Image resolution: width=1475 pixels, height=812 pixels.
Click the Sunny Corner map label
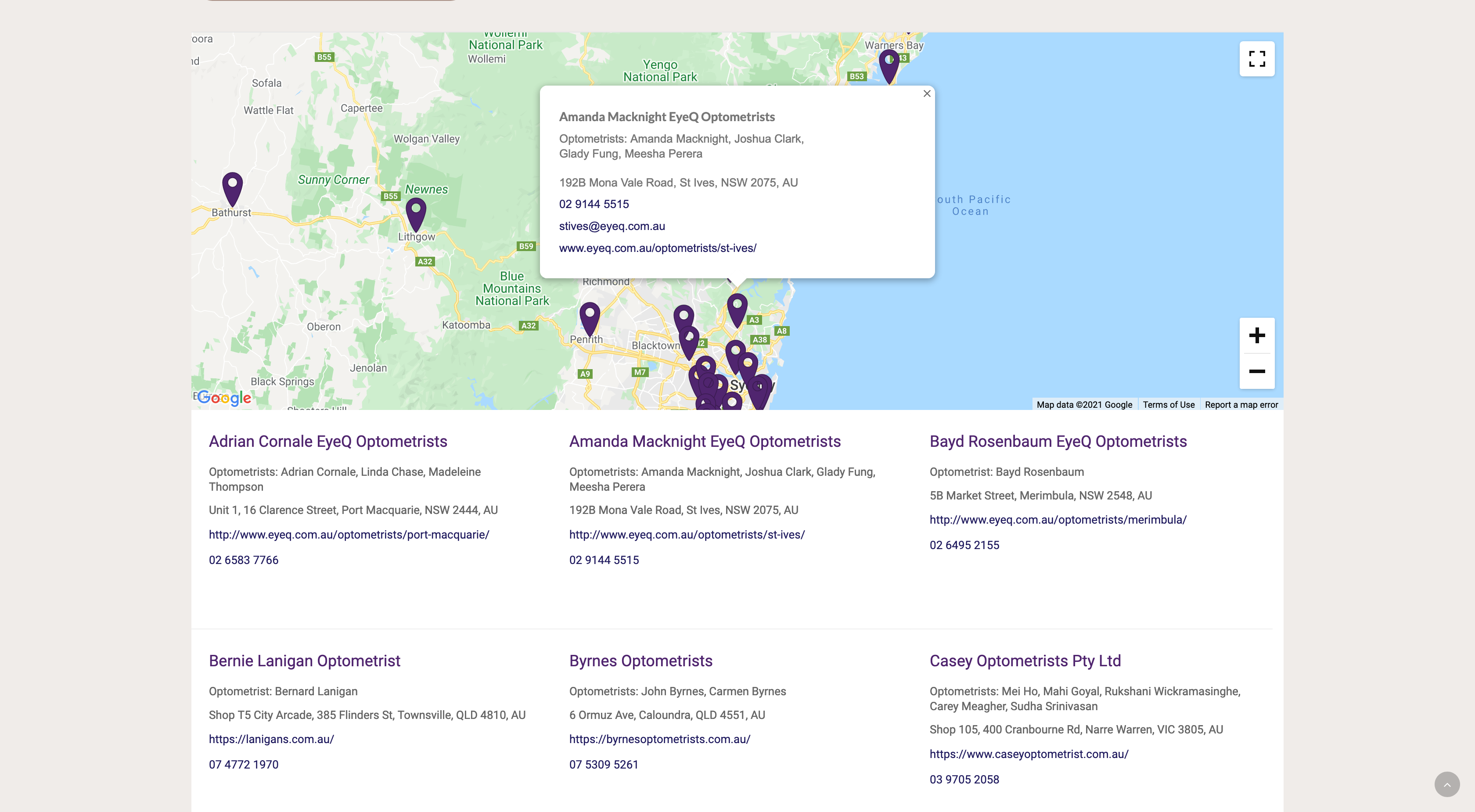[333, 180]
